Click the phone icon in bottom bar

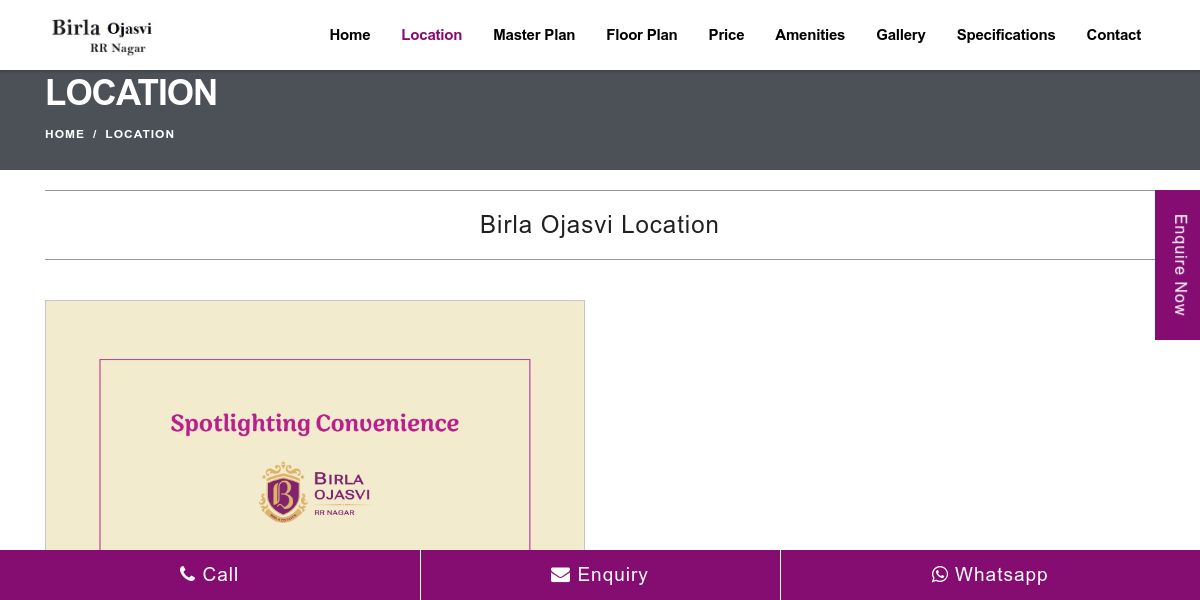[187, 574]
